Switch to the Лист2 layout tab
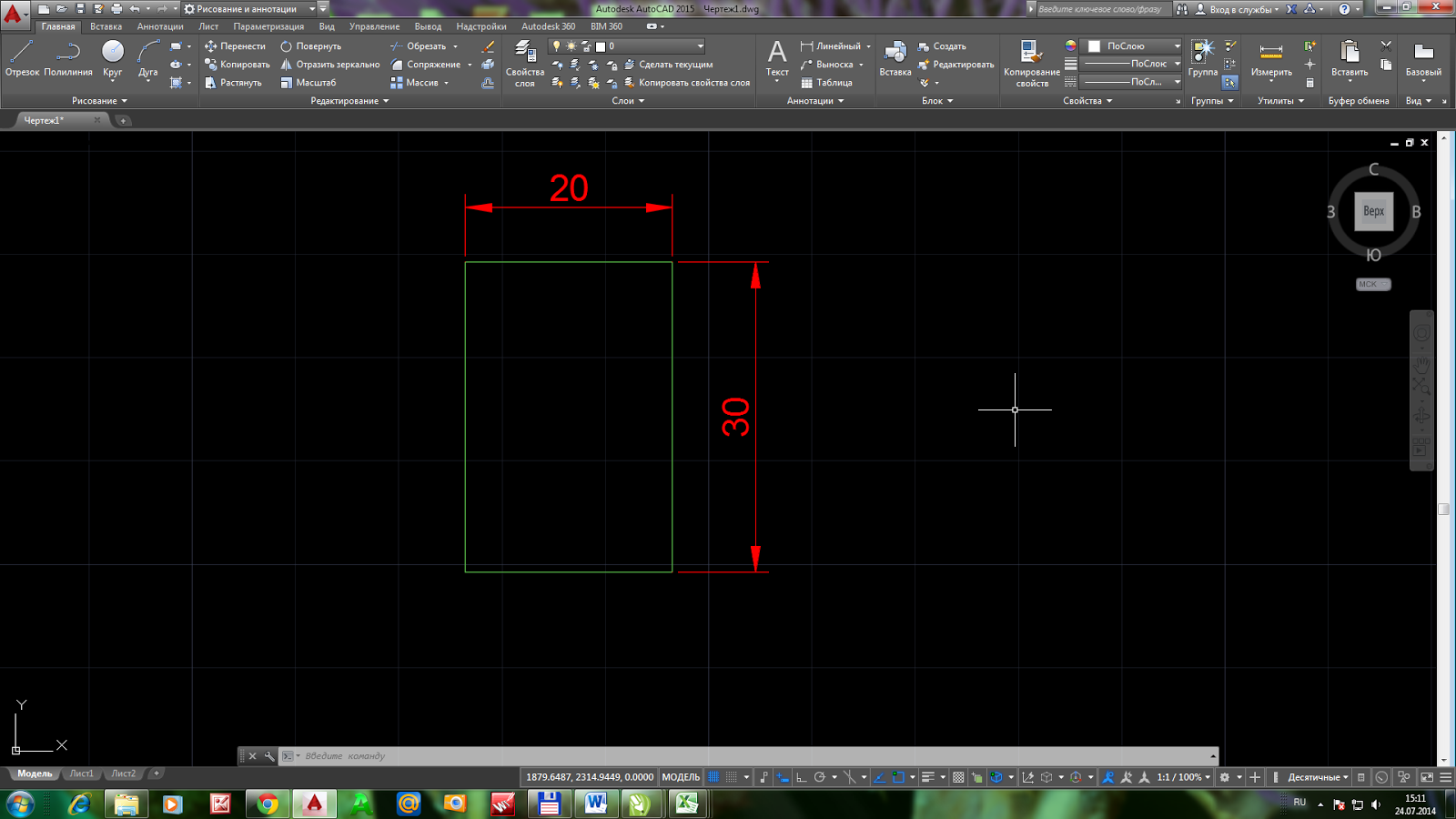The height and width of the screenshot is (819, 1456). pos(124,773)
